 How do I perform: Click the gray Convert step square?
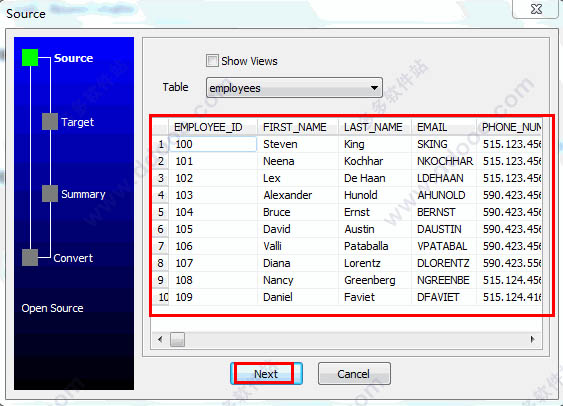coord(30,257)
